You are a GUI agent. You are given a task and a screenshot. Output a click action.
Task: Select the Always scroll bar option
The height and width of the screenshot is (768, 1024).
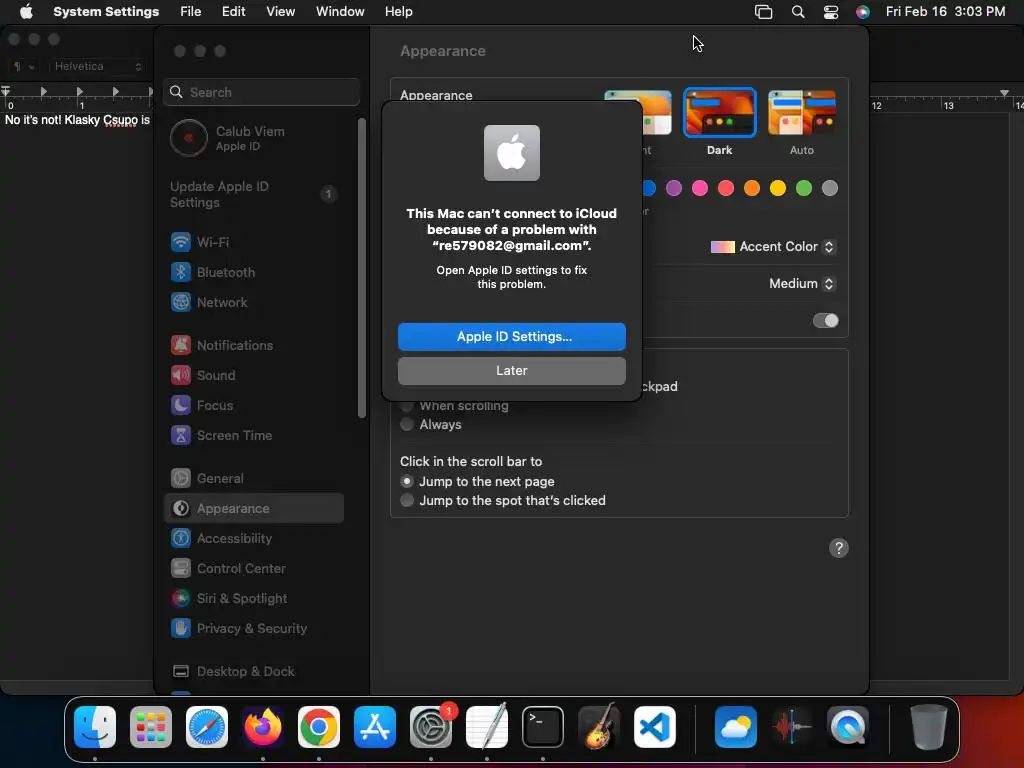[x=431, y=424]
